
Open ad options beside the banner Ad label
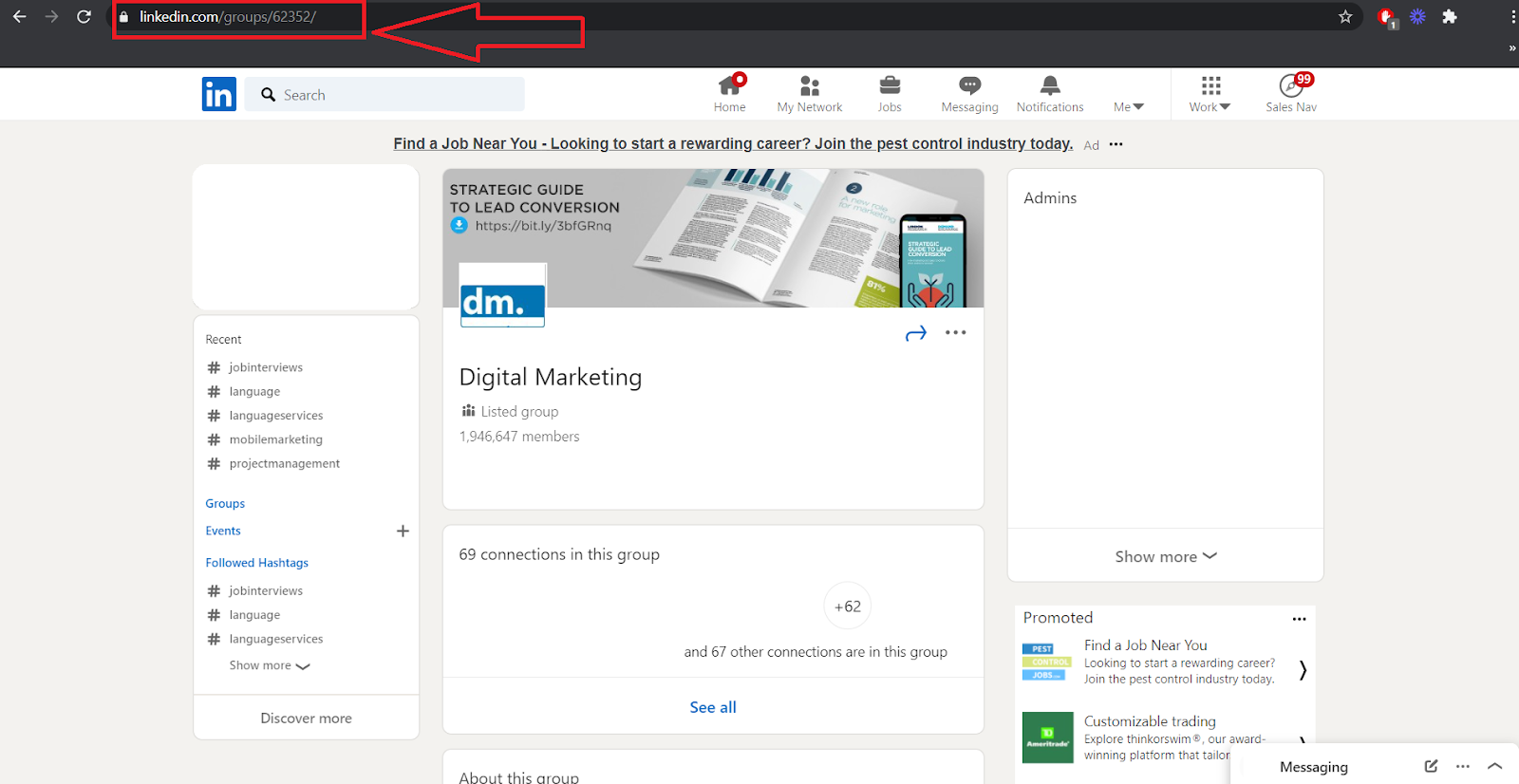1116,144
